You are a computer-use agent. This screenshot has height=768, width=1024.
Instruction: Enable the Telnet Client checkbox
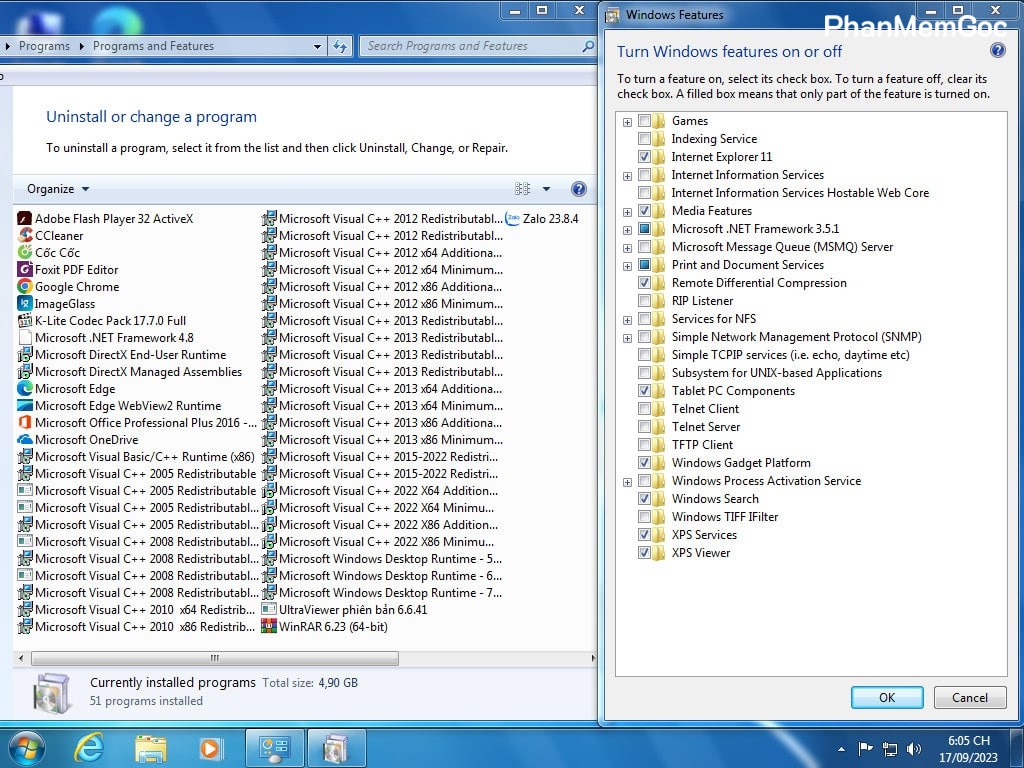(645, 409)
